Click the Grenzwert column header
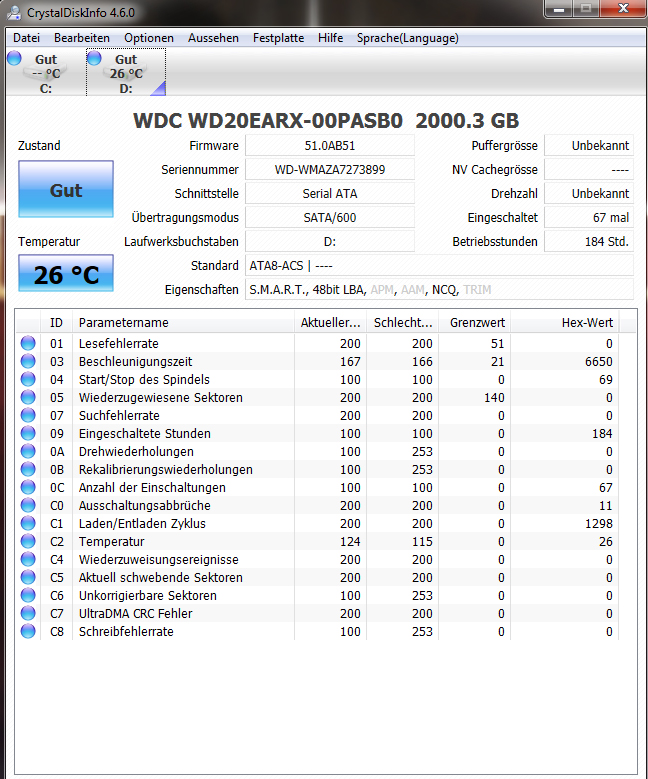648x779 pixels. tap(475, 322)
